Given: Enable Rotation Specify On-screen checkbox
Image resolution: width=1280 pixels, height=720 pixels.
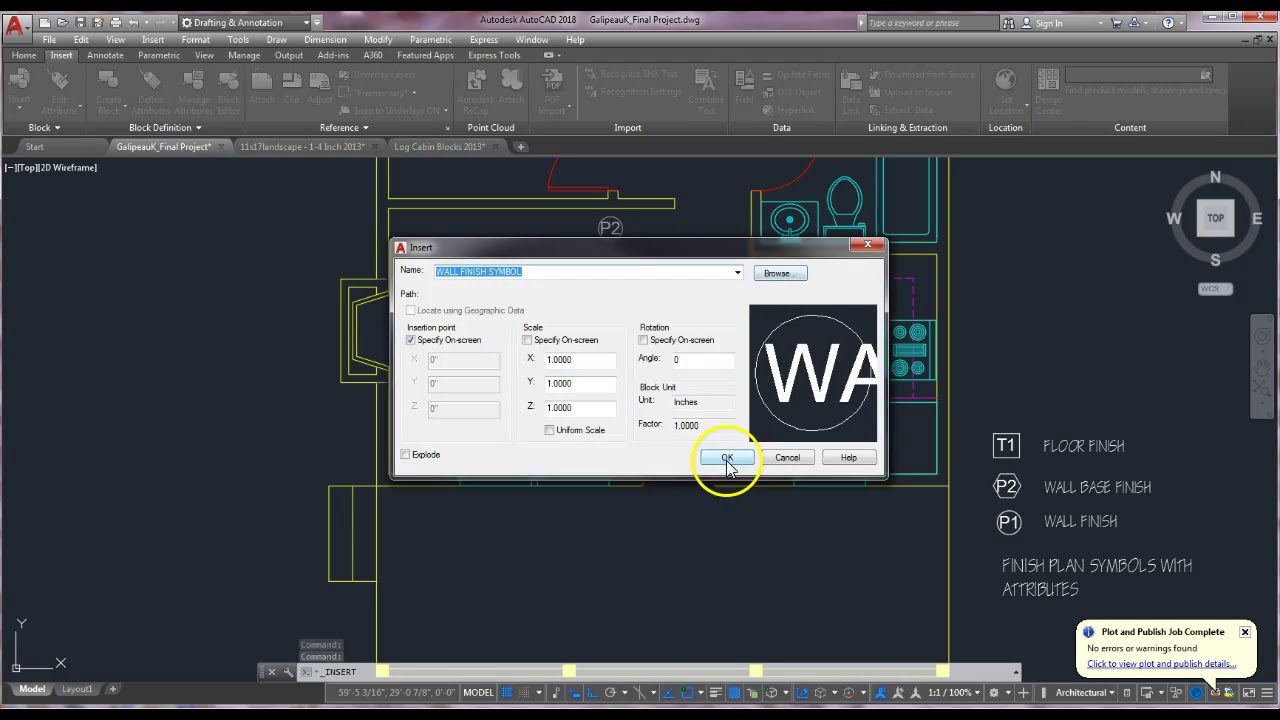Looking at the screenshot, I should tap(643, 340).
